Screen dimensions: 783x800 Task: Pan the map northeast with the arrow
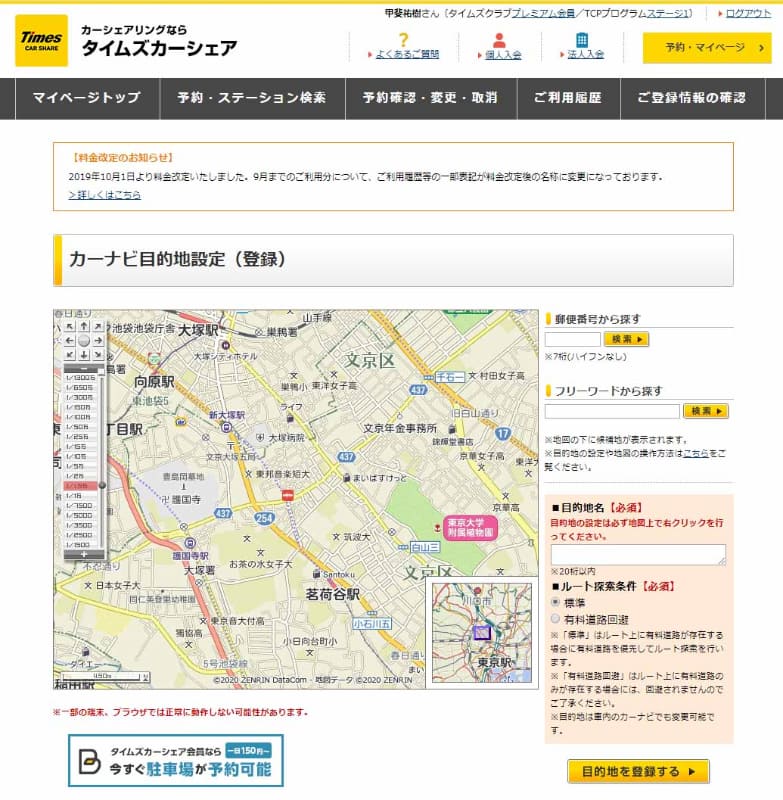98,327
